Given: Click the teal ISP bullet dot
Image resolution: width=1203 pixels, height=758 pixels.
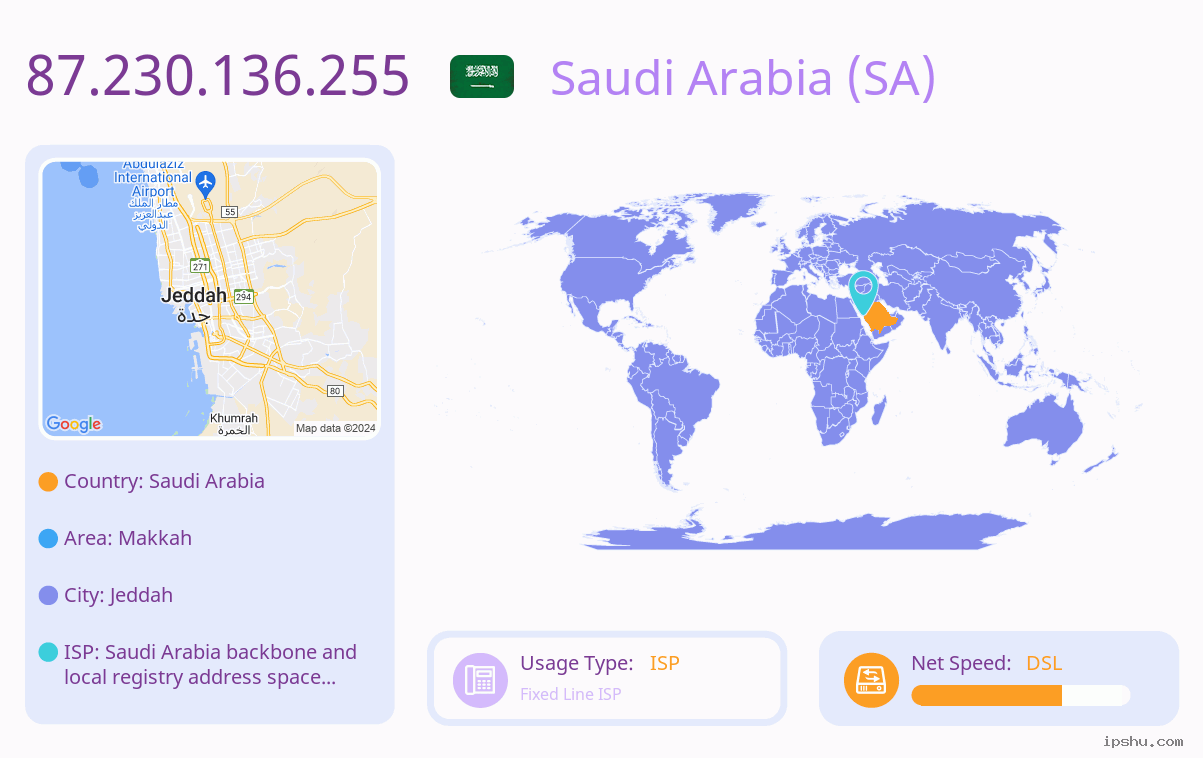Looking at the screenshot, I should tap(48, 652).
